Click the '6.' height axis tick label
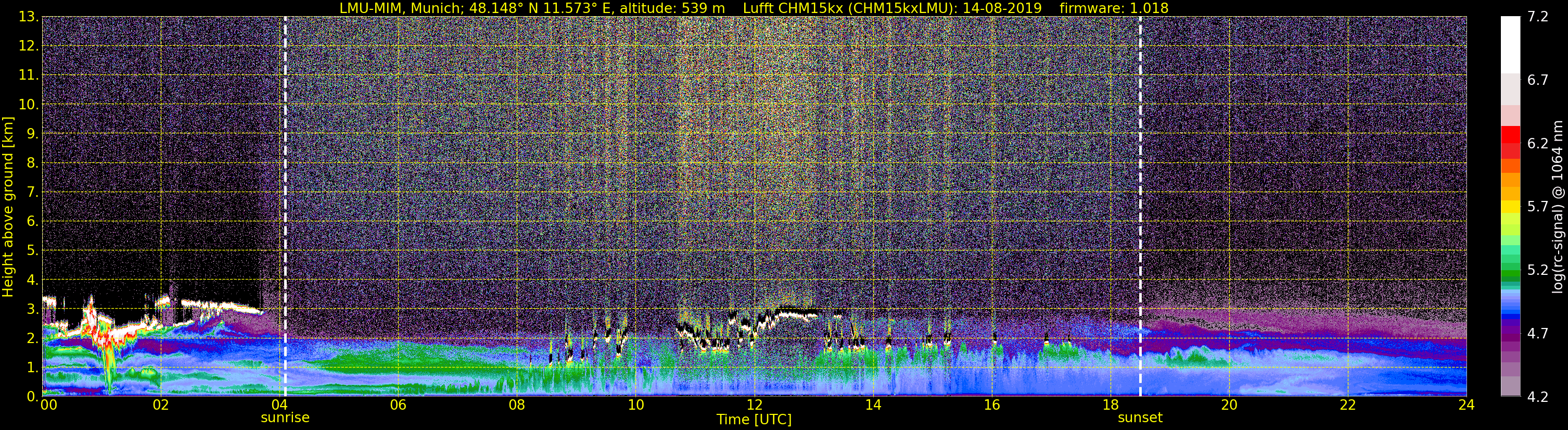Screen dimensions: 1568x430 pyautogui.click(x=33, y=222)
